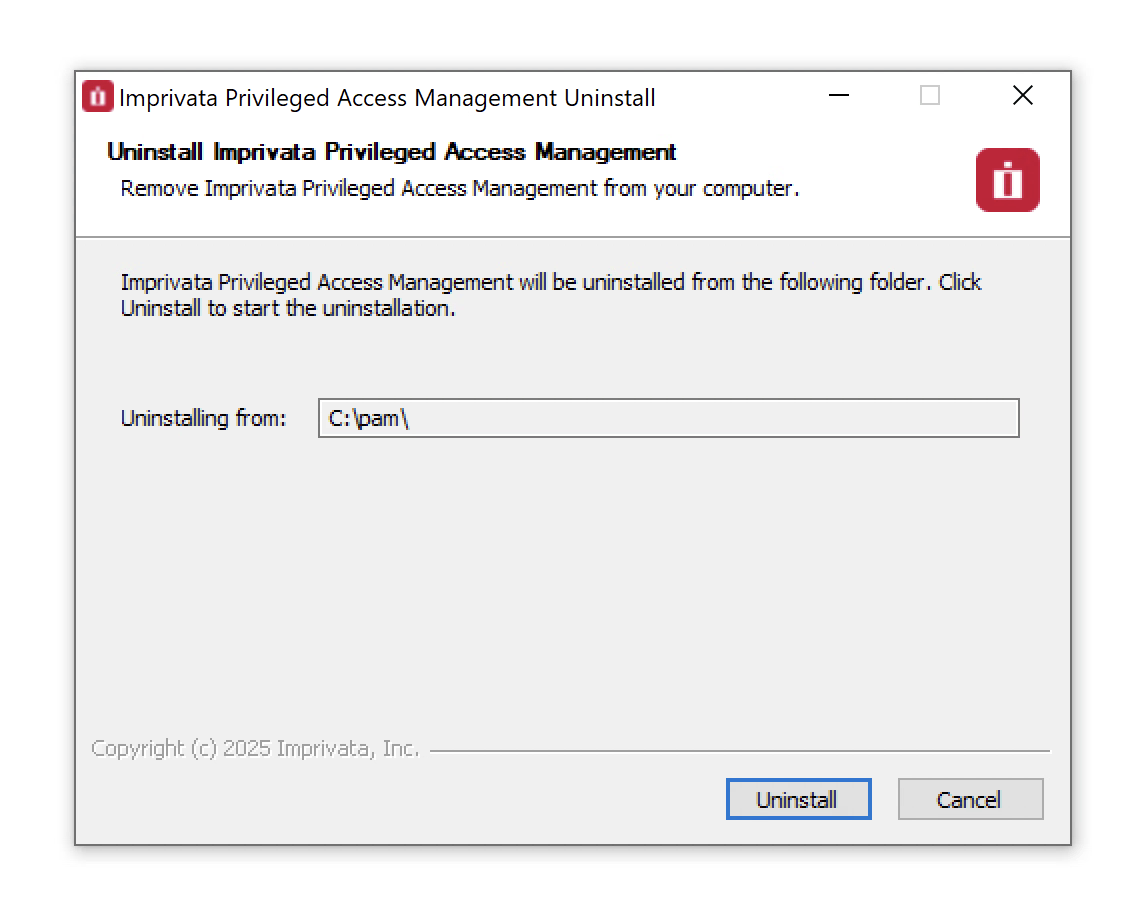Click the small Imprivata icon in title bar

[97, 97]
